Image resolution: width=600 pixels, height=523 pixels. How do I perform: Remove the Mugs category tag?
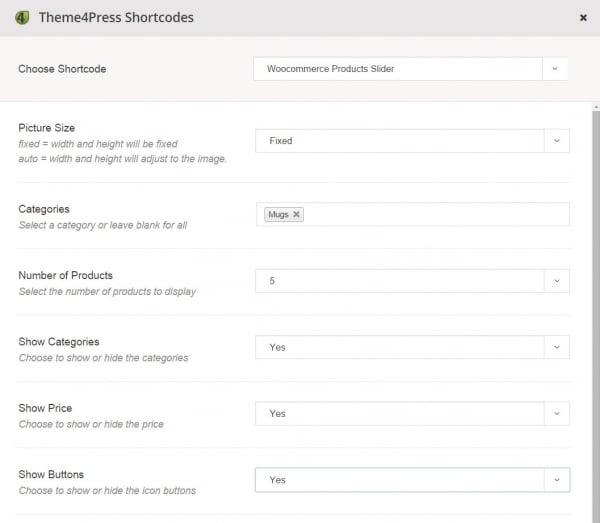[296, 214]
